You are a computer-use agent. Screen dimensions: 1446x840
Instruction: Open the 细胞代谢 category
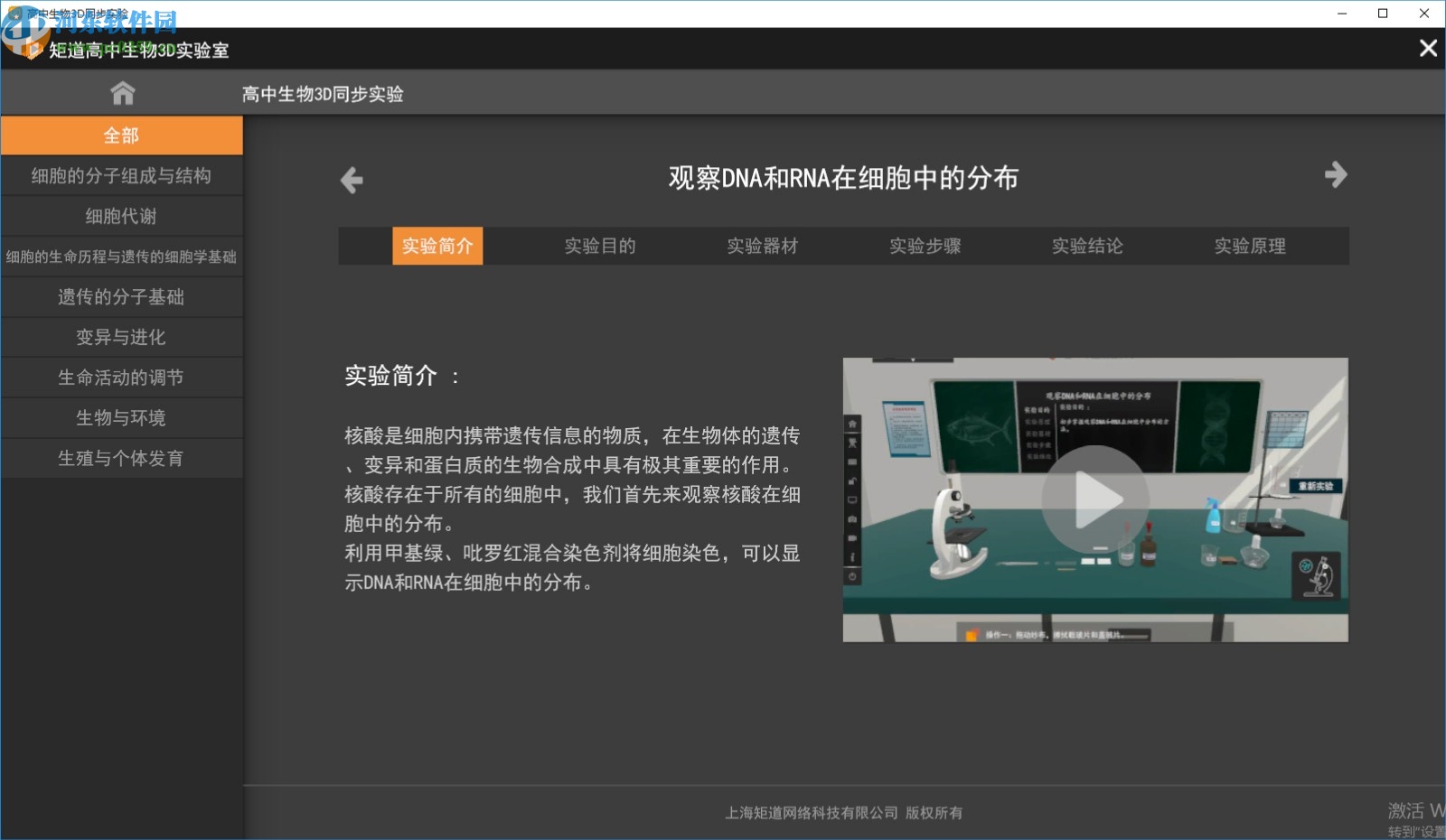121,216
